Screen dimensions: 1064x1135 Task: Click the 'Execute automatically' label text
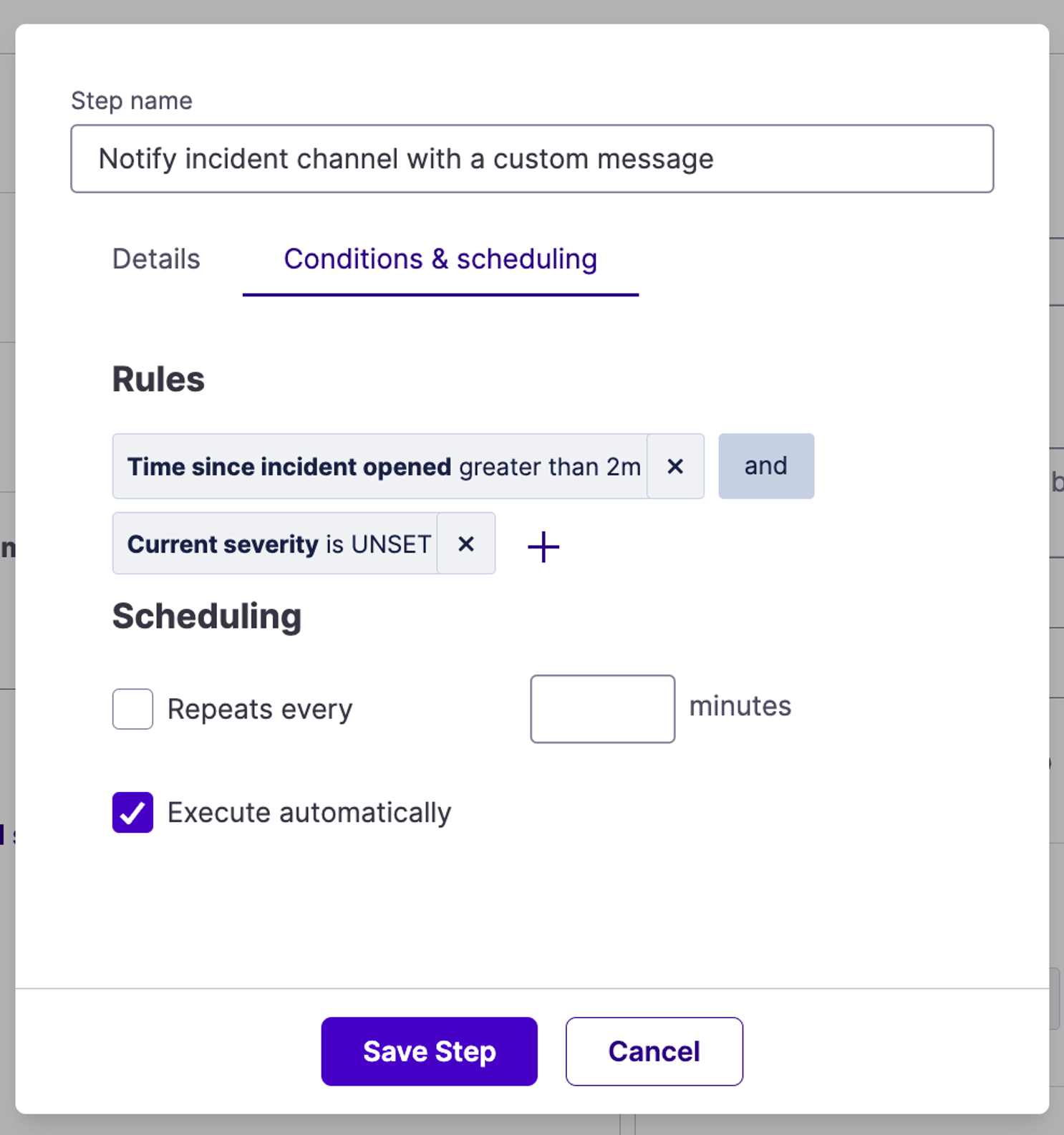(309, 813)
